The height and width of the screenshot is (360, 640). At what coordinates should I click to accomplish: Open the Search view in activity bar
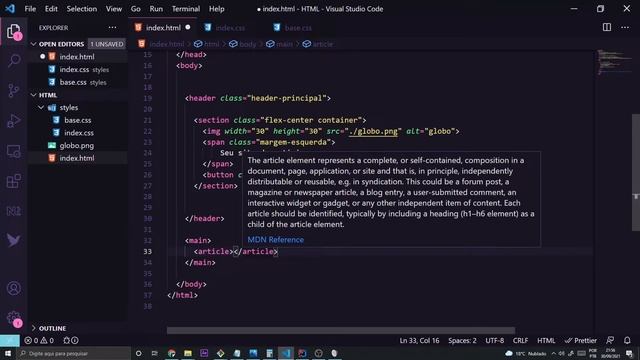pos(13,60)
